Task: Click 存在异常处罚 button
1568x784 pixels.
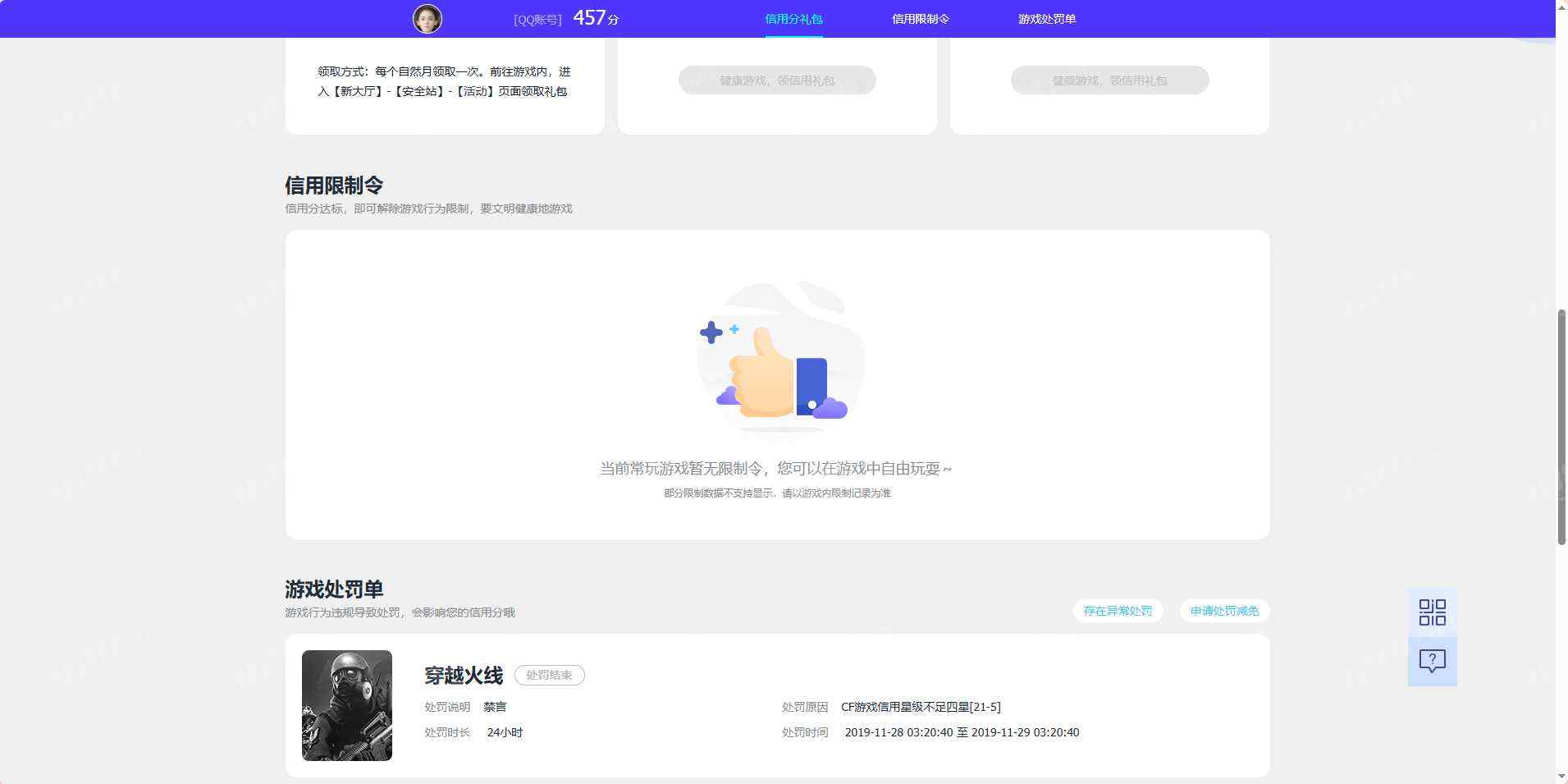Action: (1118, 611)
